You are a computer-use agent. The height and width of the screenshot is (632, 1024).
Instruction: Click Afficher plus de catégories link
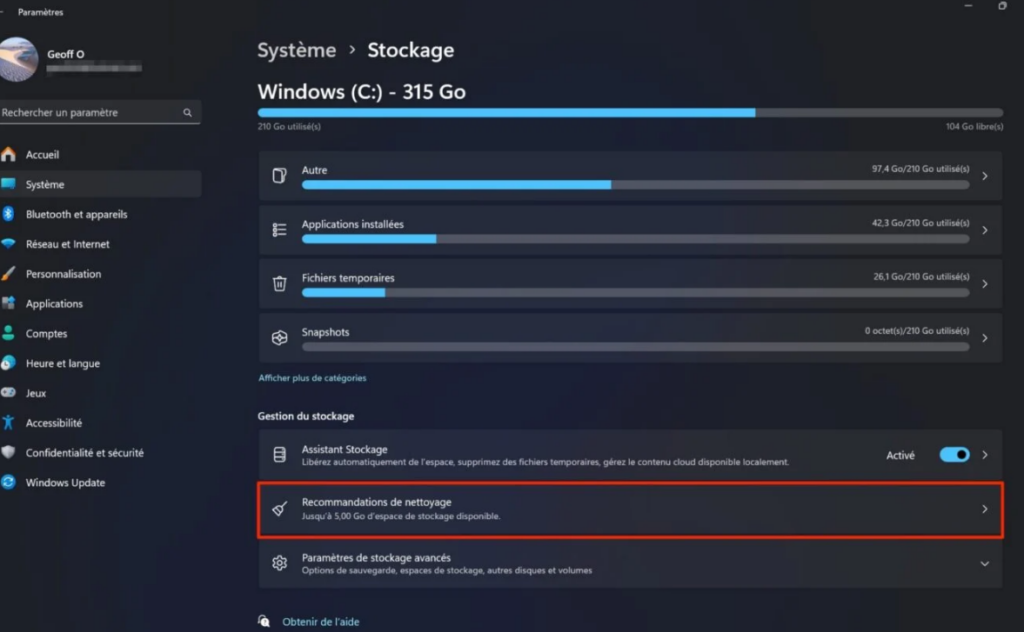click(312, 378)
